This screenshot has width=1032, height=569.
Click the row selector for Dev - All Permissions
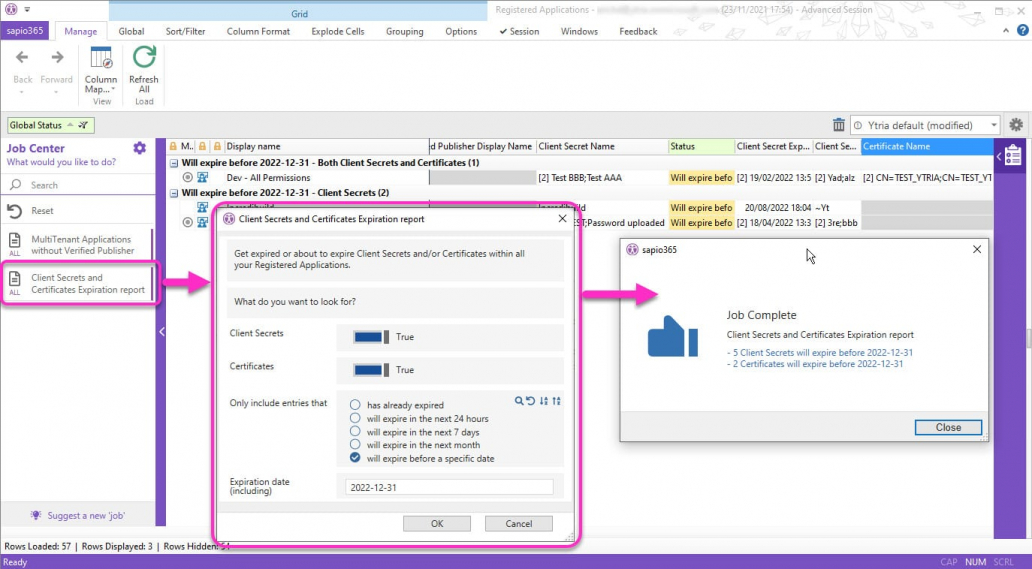coord(188,178)
